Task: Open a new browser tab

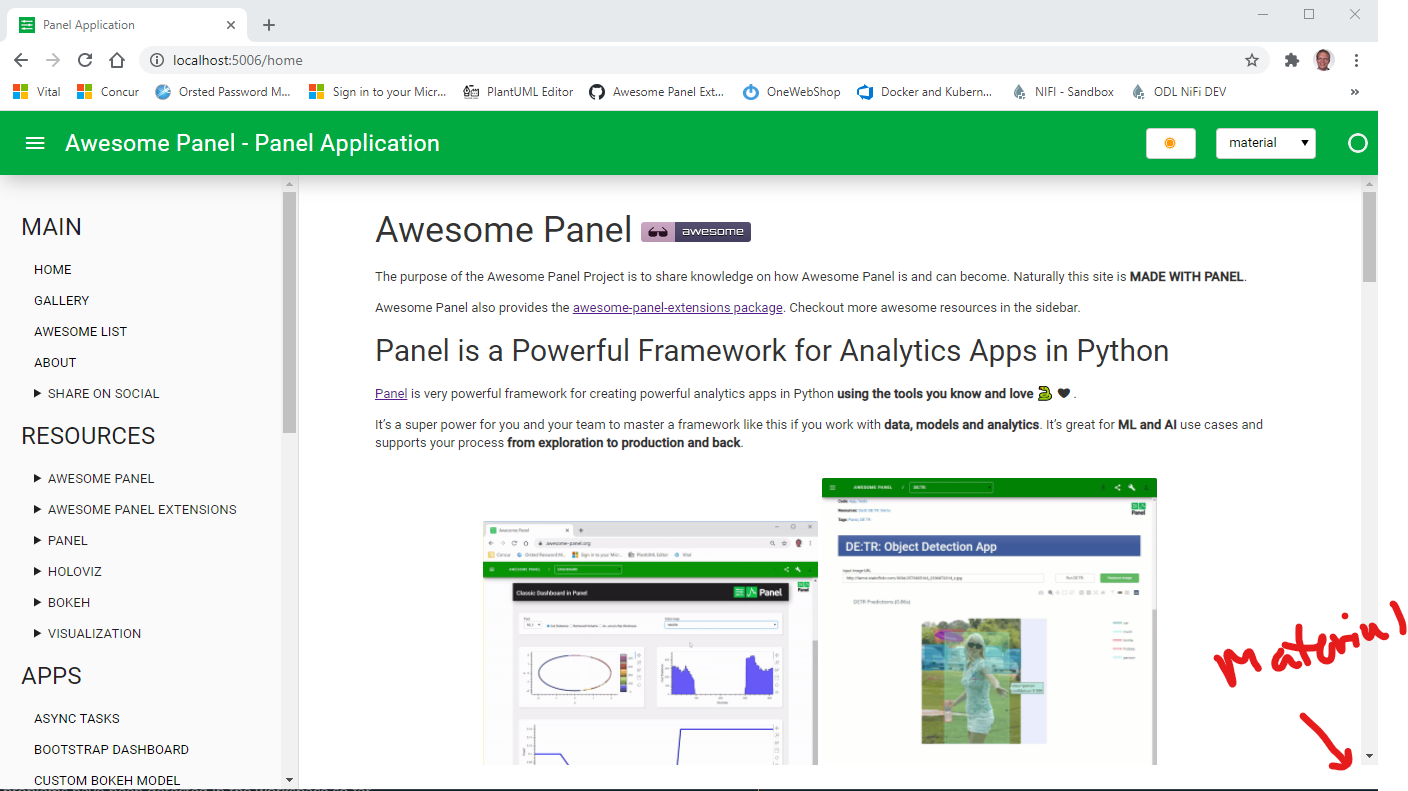Action: tap(268, 25)
